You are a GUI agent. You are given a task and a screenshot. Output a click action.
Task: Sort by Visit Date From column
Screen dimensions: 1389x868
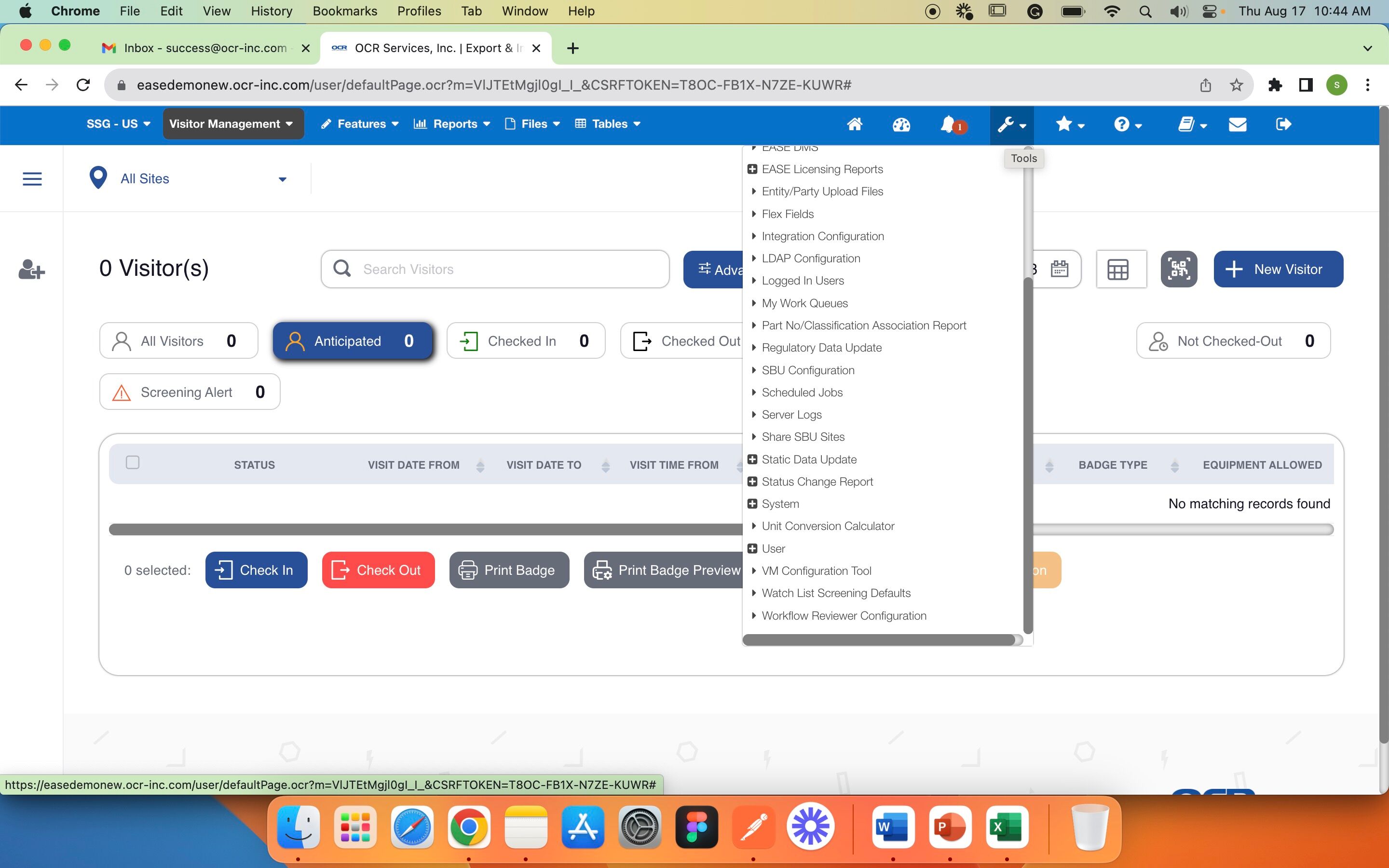click(x=480, y=465)
